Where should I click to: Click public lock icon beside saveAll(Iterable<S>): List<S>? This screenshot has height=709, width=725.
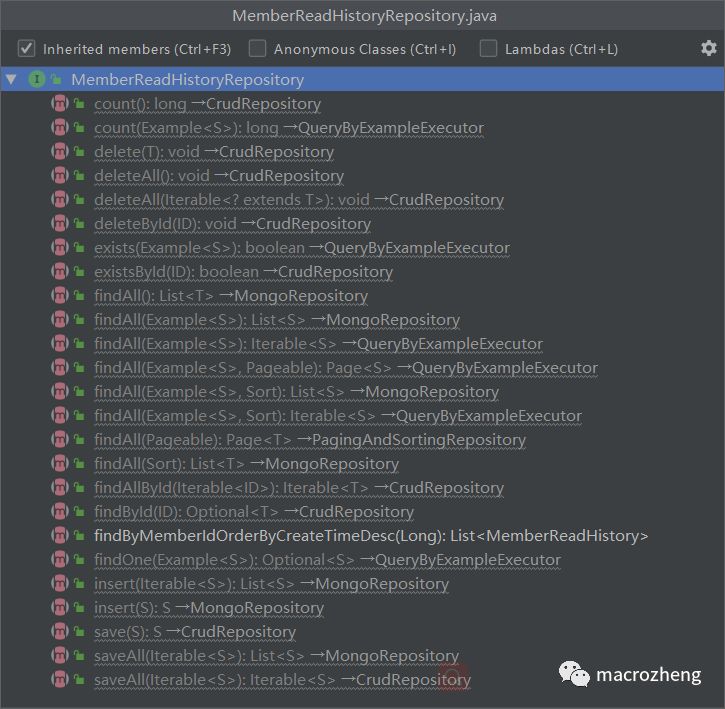80,656
